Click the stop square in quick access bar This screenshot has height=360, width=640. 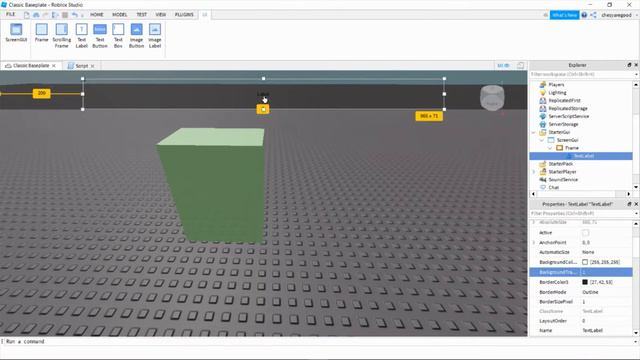point(65,15)
